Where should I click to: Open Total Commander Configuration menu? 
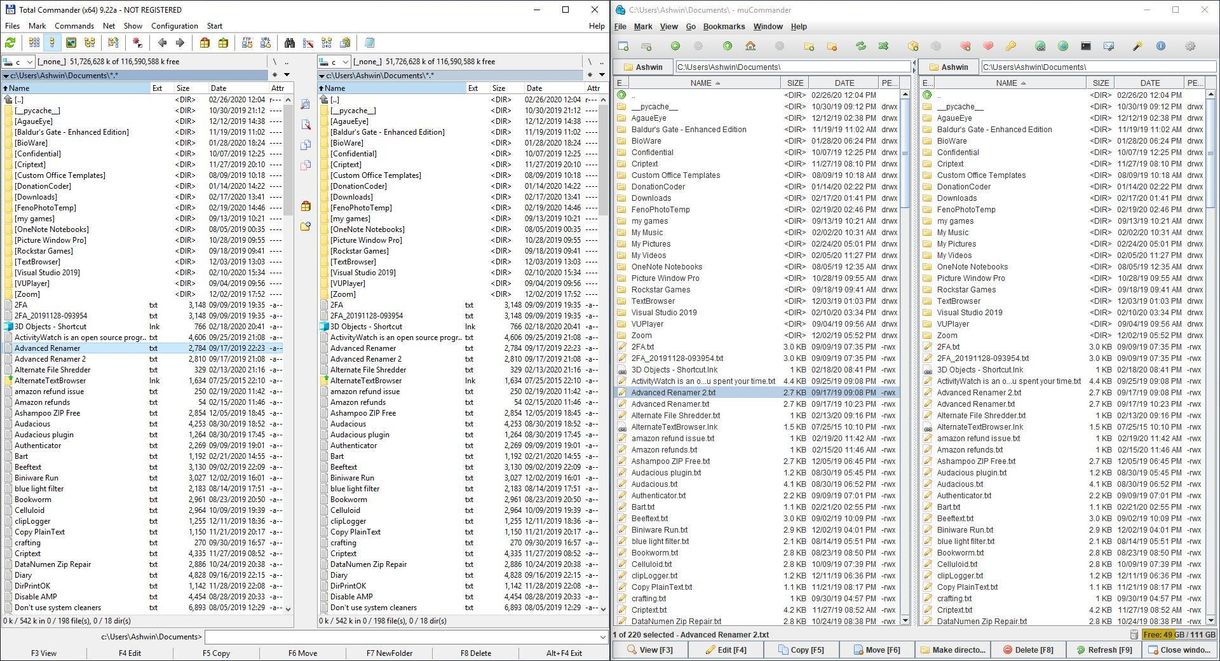(174, 26)
